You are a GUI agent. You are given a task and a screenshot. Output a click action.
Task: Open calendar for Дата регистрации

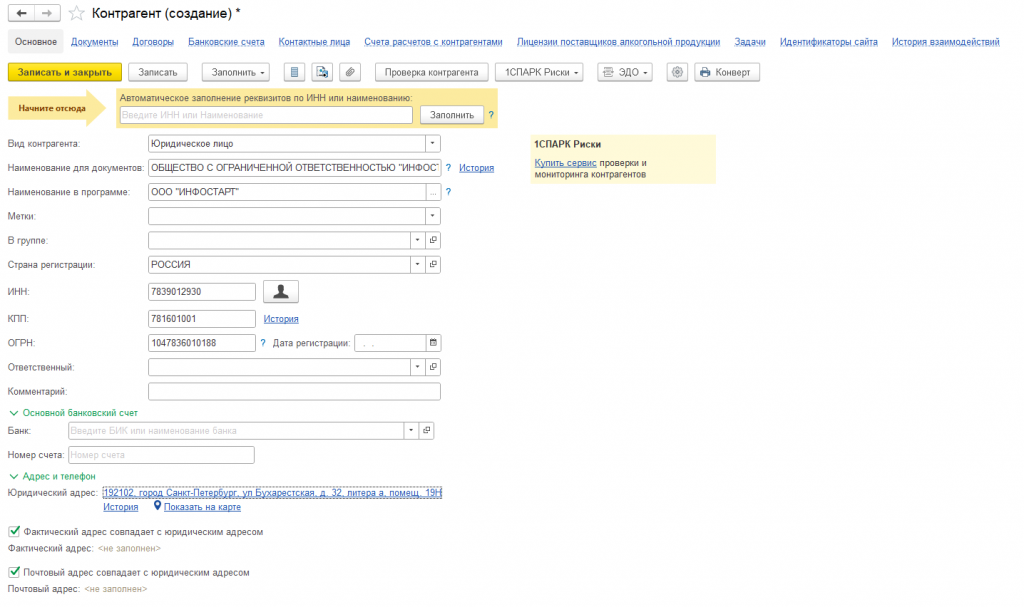[x=433, y=343]
